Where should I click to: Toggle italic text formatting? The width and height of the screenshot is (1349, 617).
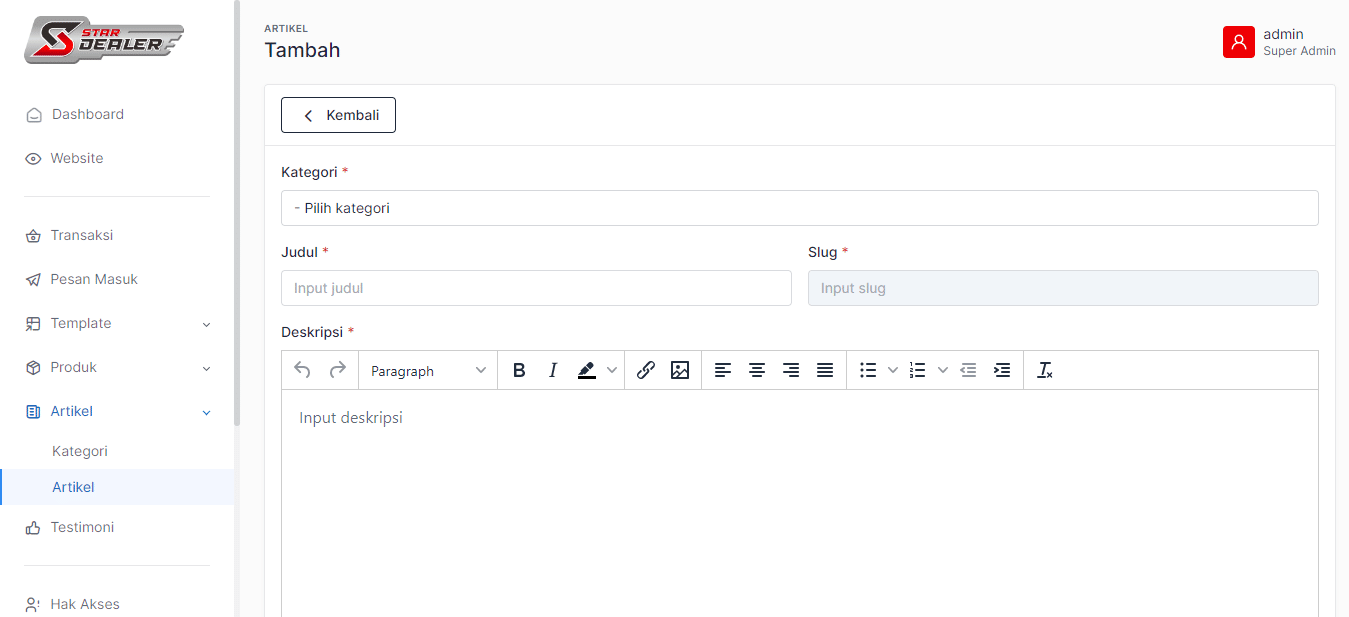pyautogui.click(x=552, y=370)
